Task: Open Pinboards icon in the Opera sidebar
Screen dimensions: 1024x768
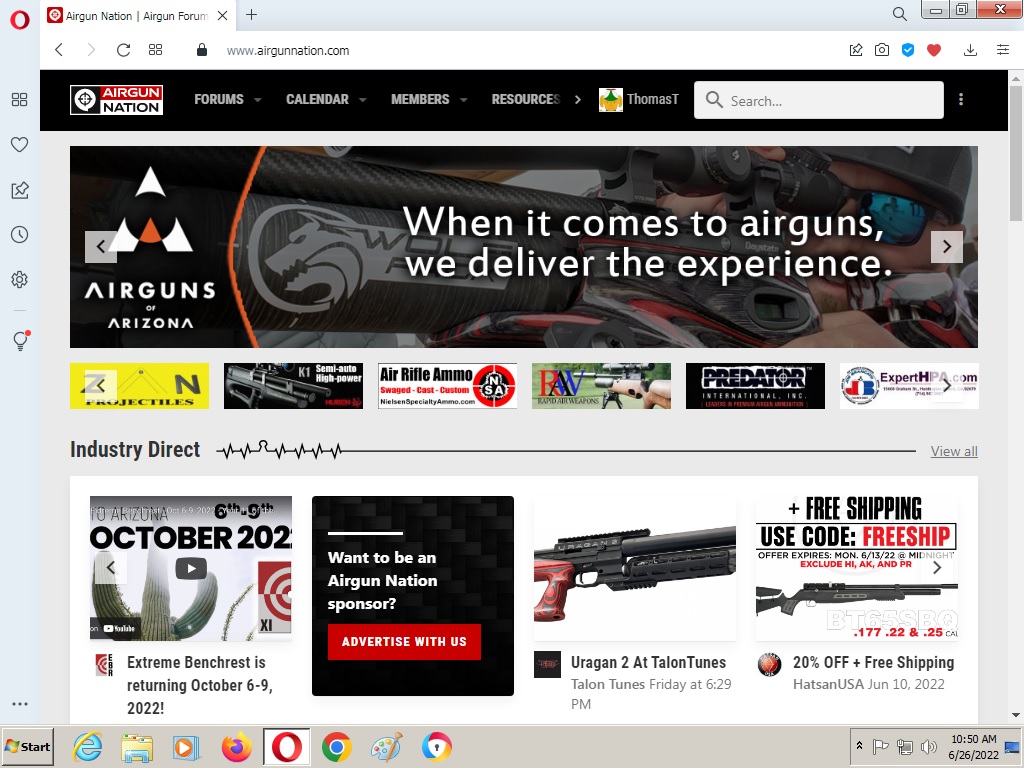Action: [x=20, y=190]
